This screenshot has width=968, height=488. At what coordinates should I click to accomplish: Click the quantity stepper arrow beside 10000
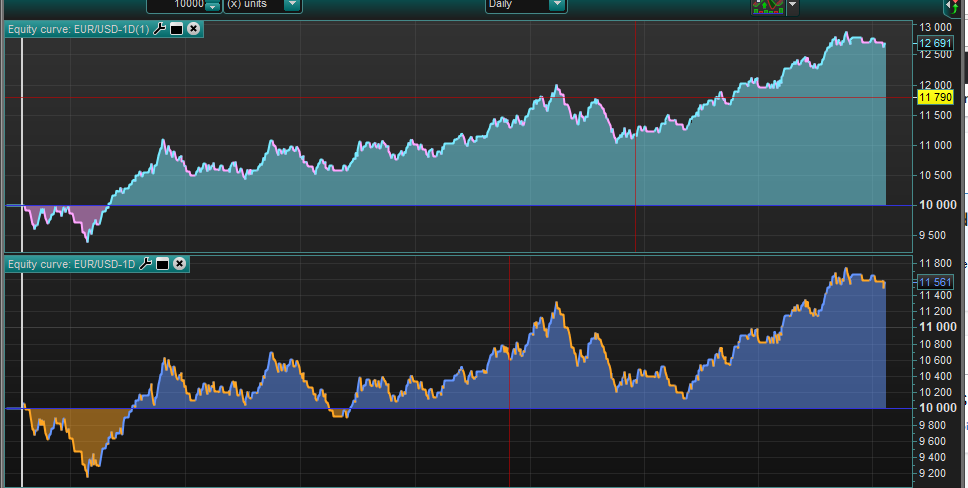click(x=211, y=6)
